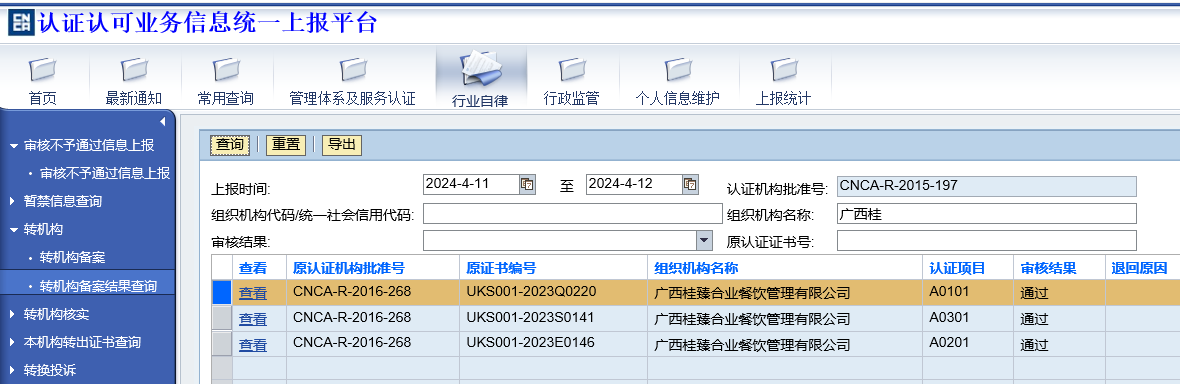
Task: Click the 重置 button
Action: tap(286, 145)
